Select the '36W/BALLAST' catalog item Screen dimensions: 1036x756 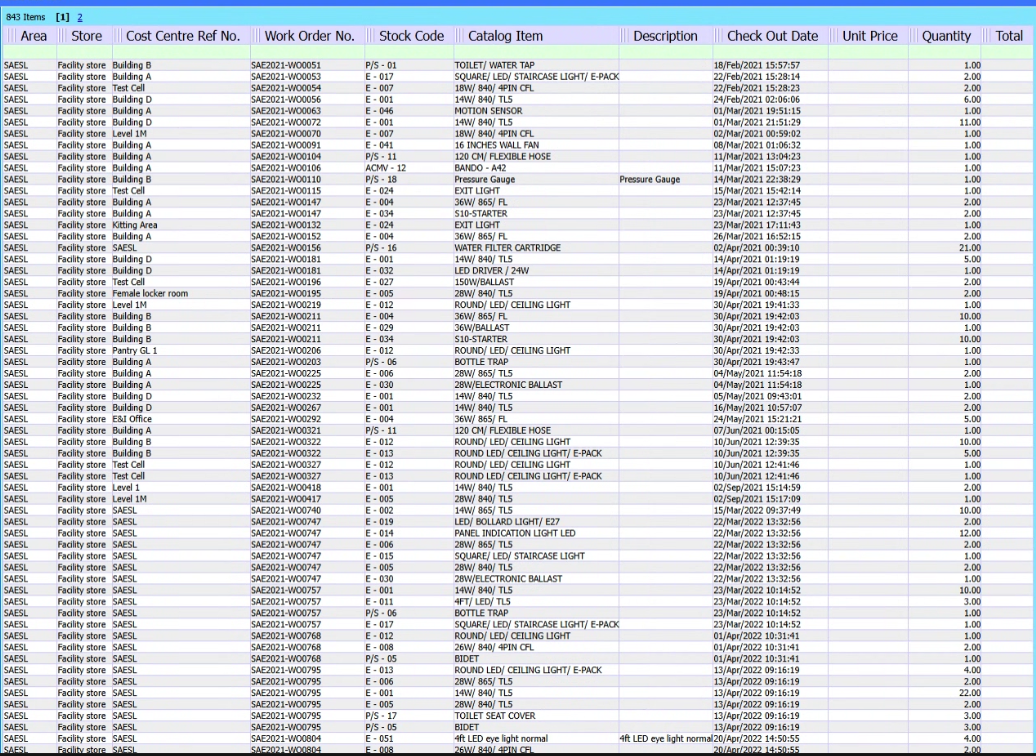[x=482, y=328]
